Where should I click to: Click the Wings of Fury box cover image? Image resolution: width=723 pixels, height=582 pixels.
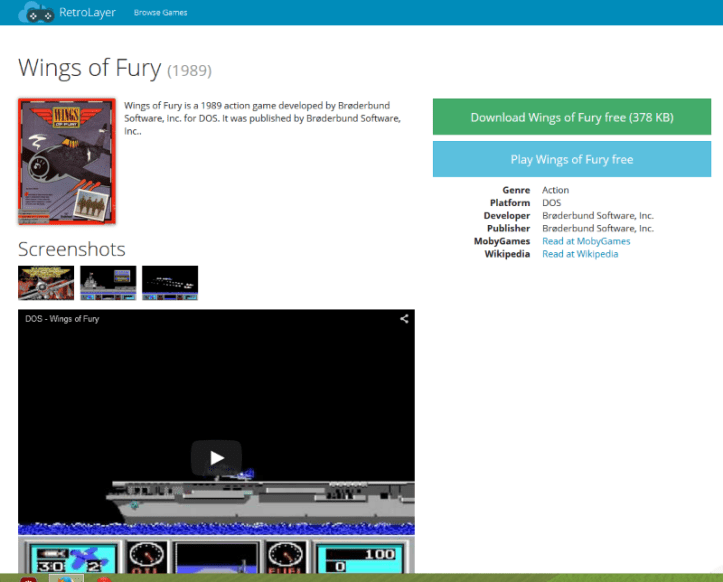67,161
